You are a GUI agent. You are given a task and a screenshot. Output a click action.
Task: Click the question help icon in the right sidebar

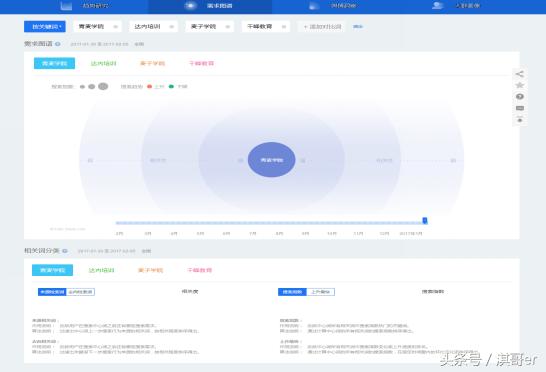(520, 97)
